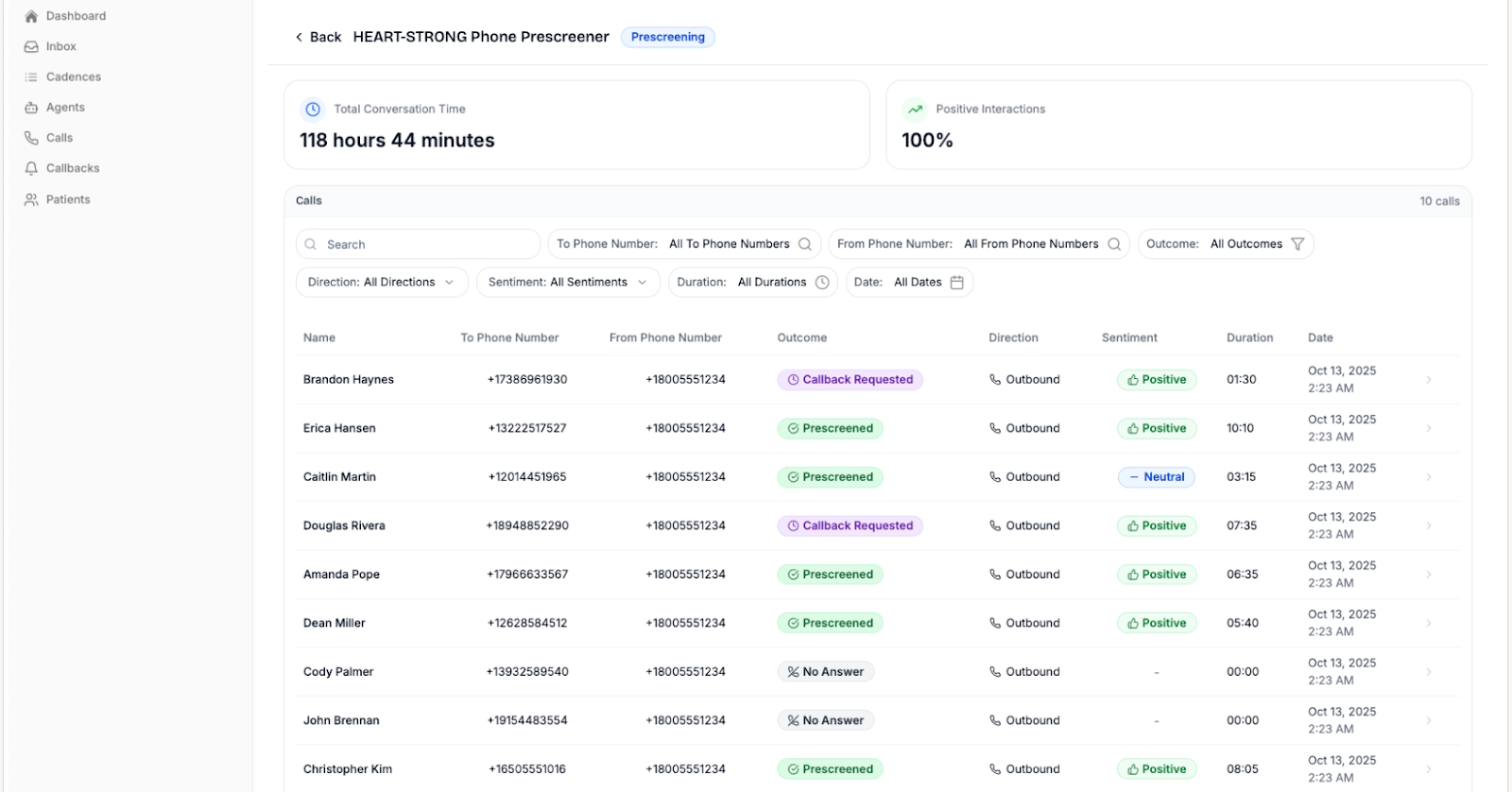This screenshot has height=792, width=1512.
Task: Click Douglas Rivera number +18948852290
Action: pos(527,525)
